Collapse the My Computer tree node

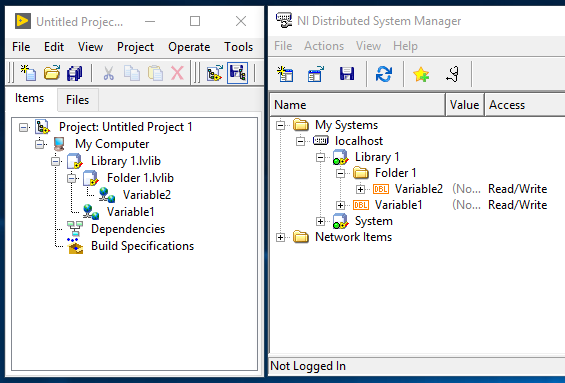[40, 144]
